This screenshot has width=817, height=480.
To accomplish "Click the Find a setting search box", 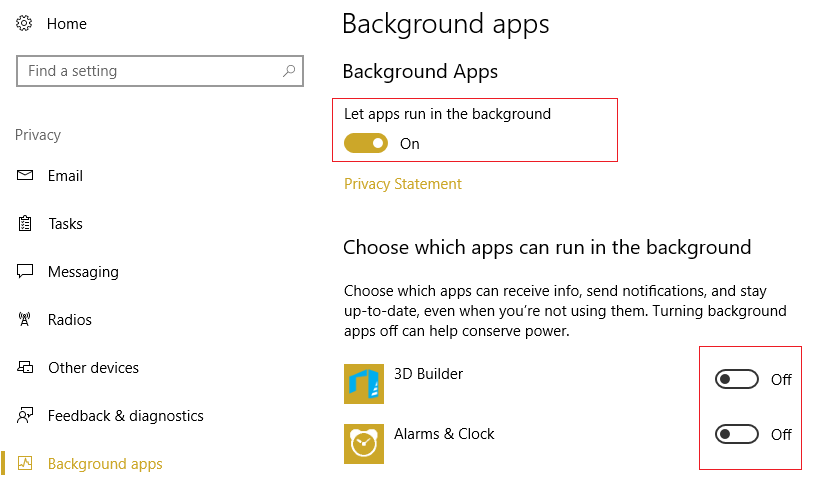I will [x=150, y=71].
